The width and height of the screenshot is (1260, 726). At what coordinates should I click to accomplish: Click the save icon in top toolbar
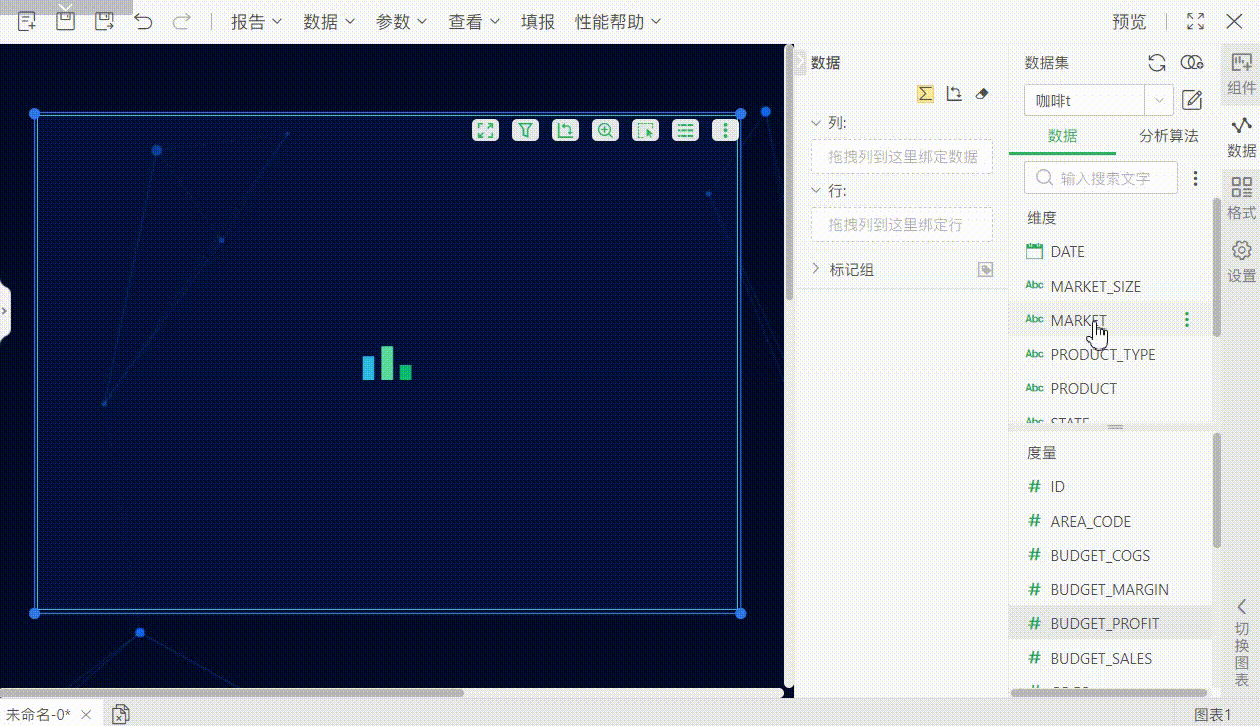click(x=65, y=21)
